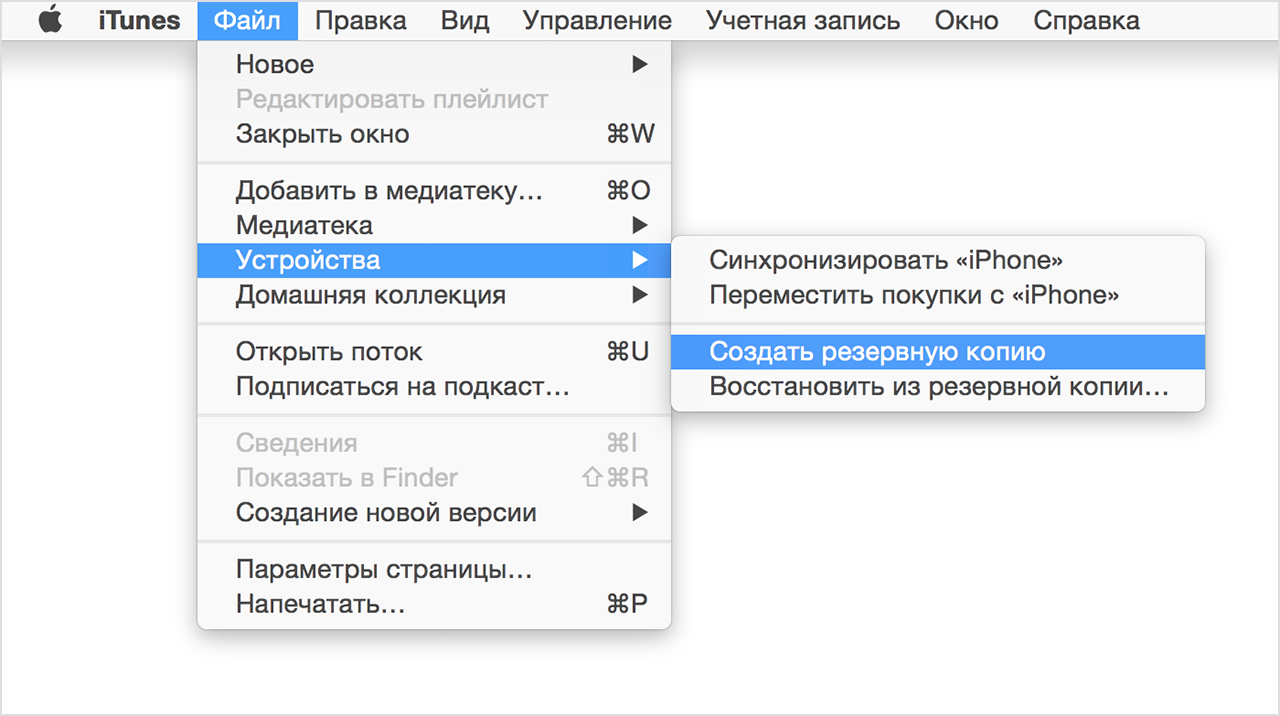Viewport: 1280px width, 716px height.
Task: Click the Правка menu
Action: coord(360,20)
